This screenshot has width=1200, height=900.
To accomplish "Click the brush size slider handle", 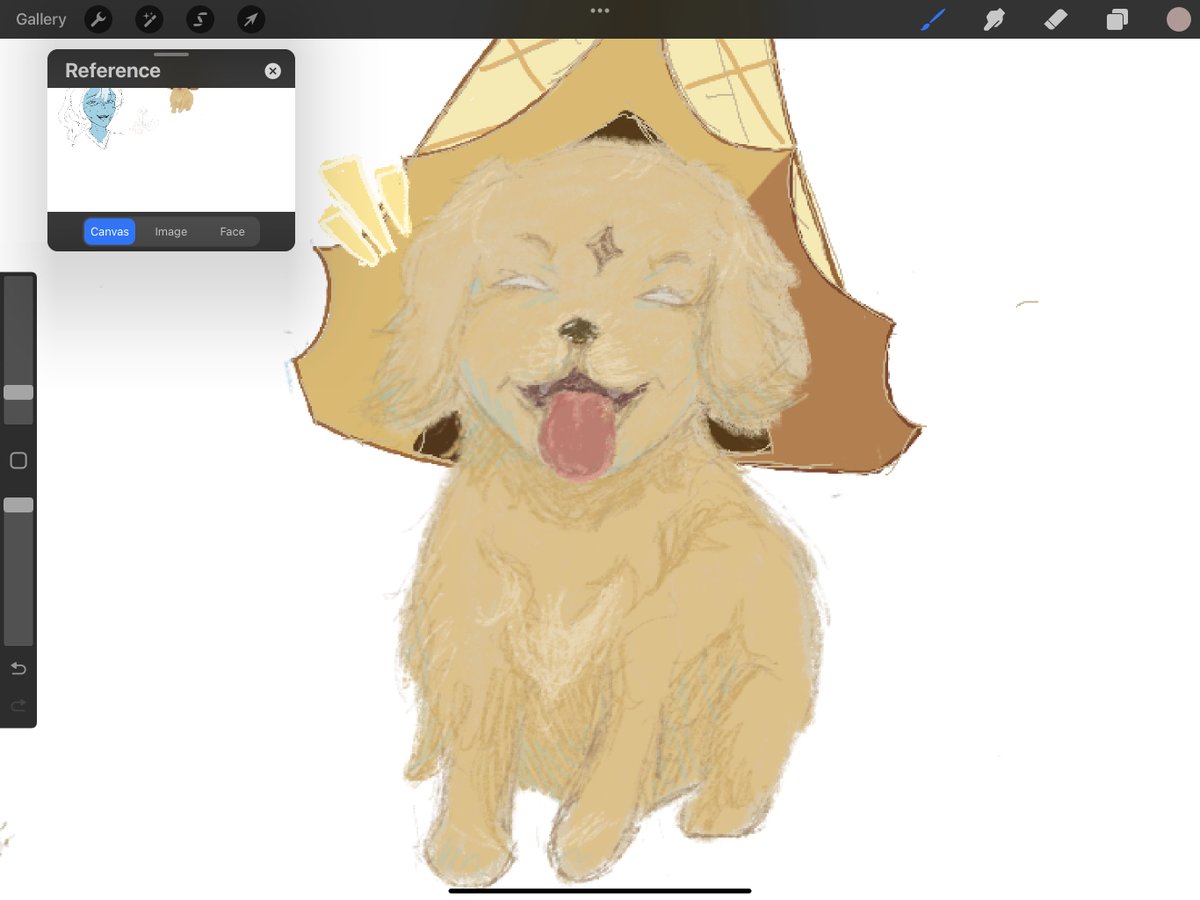I will click(18, 392).
